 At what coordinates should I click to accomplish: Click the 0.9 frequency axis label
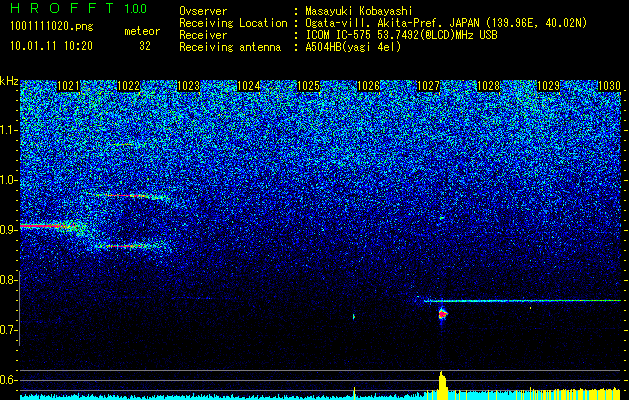click(x=8, y=230)
